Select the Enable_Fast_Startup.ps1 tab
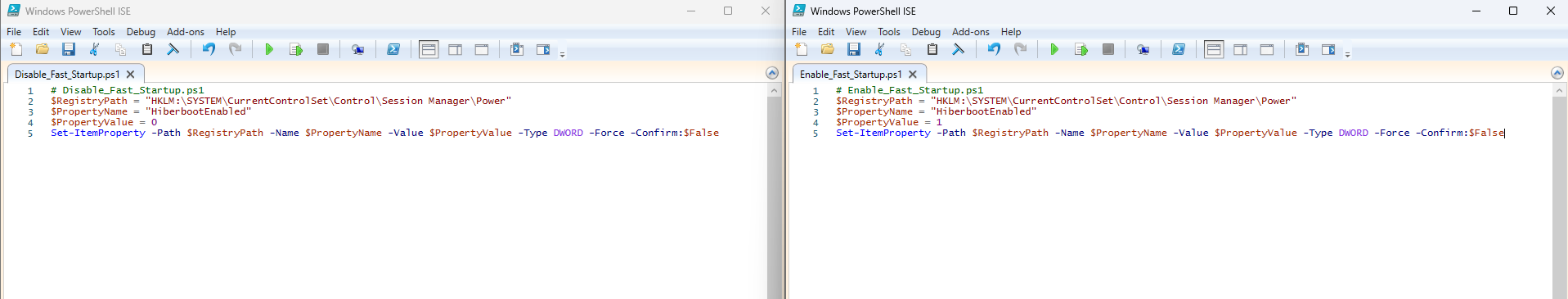1568x299 pixels. click(x=851, y=75)
